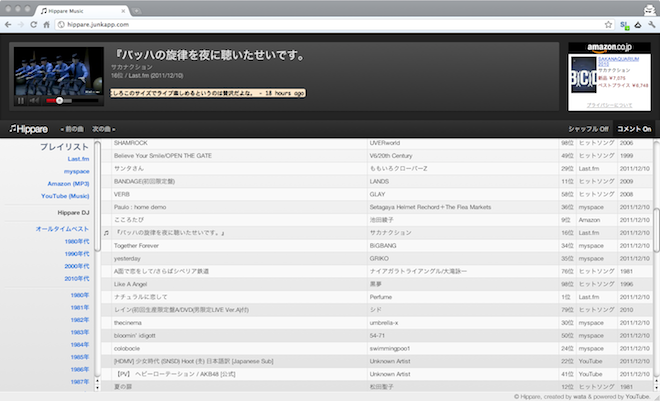The image size is (660, 401).
Task: Click the song list scrollbar thumb
Action: pos(656,230)
